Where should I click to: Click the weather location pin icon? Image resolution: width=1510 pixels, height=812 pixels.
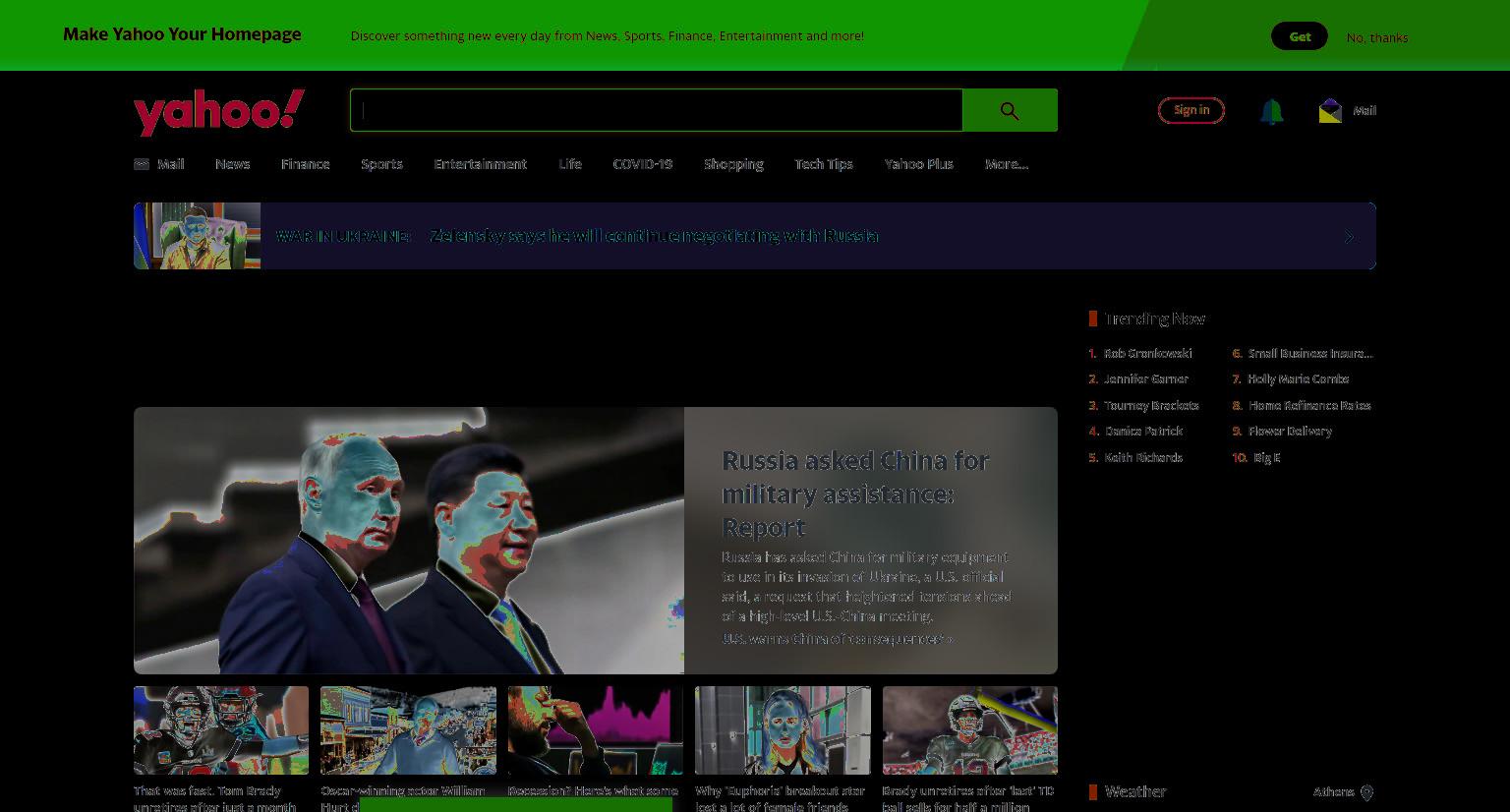click(1366, 792)
